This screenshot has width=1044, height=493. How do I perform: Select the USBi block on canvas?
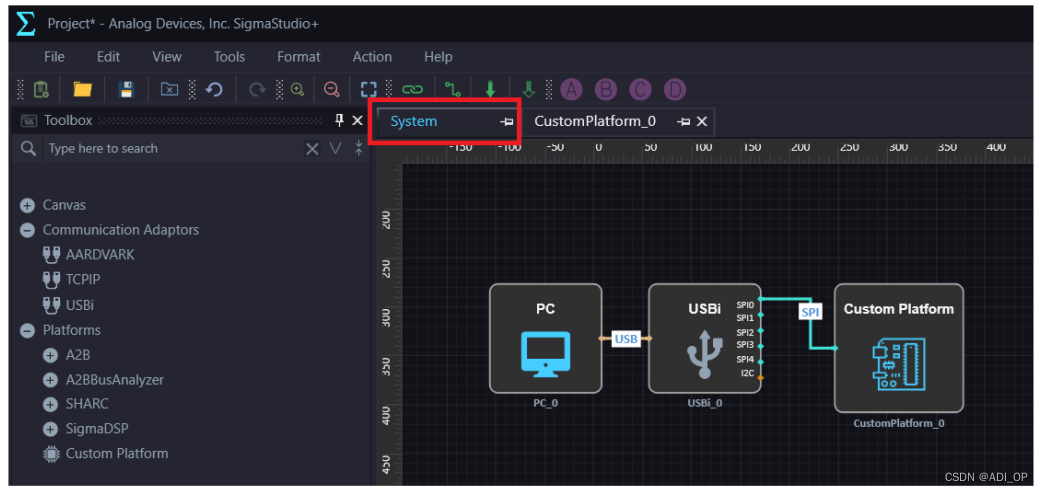coord(704,338)
